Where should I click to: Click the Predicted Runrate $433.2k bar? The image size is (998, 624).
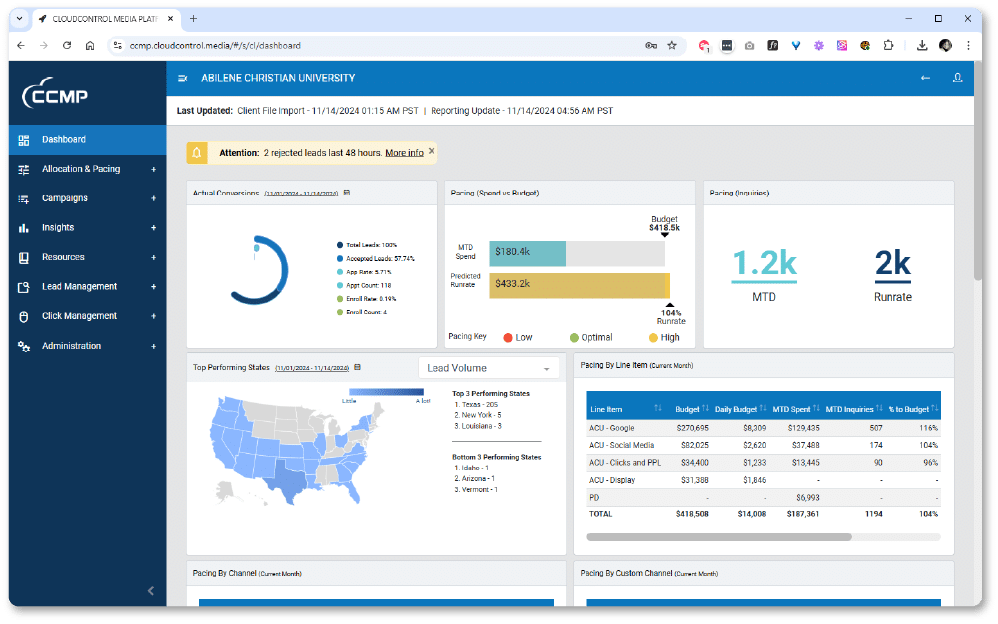click(x=579, y=285)
